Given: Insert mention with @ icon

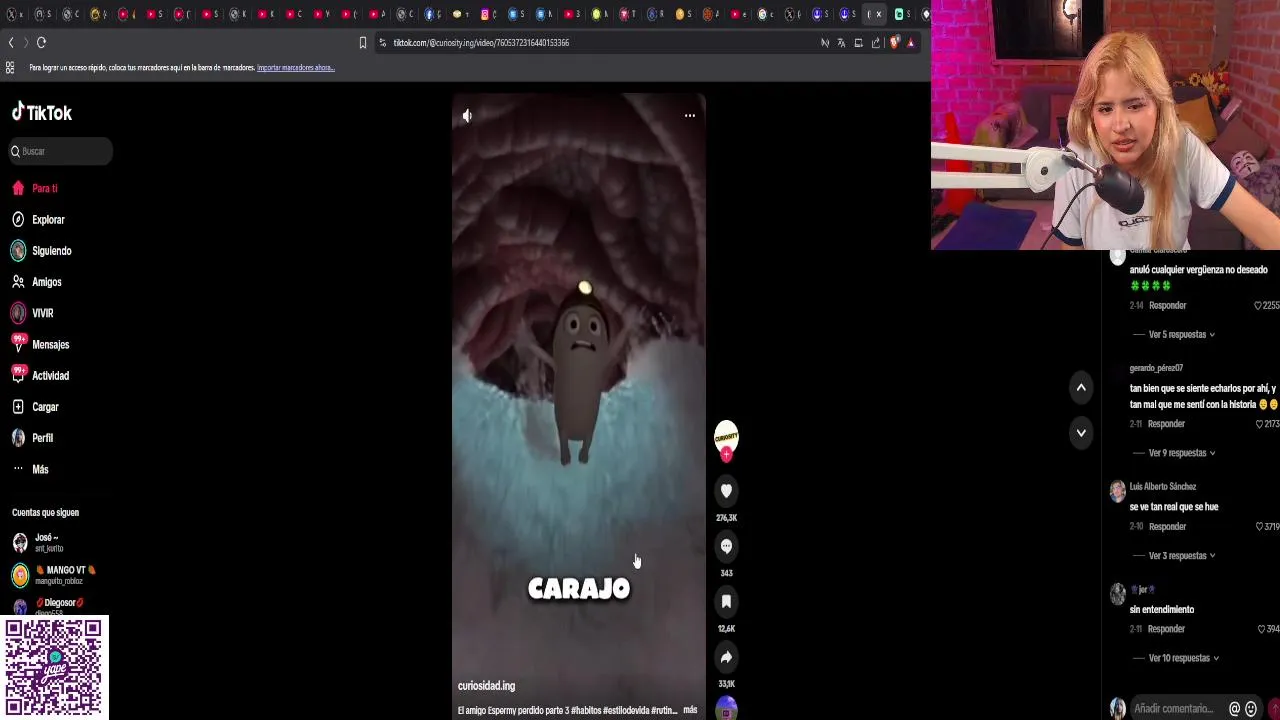Looking at the screenshot, I should click(1235, 709).
